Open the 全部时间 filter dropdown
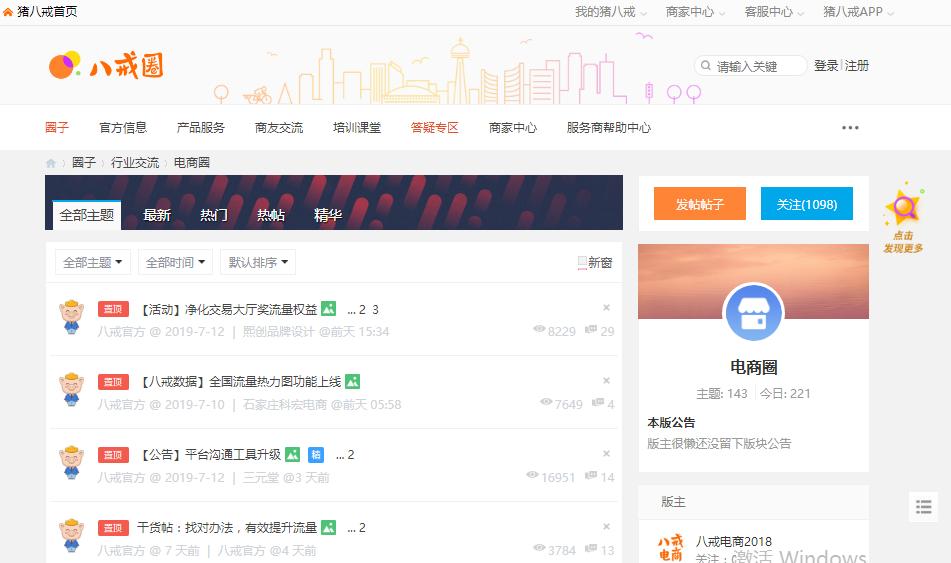The width and height of the screenshot is (951, 563). [175, 262]
